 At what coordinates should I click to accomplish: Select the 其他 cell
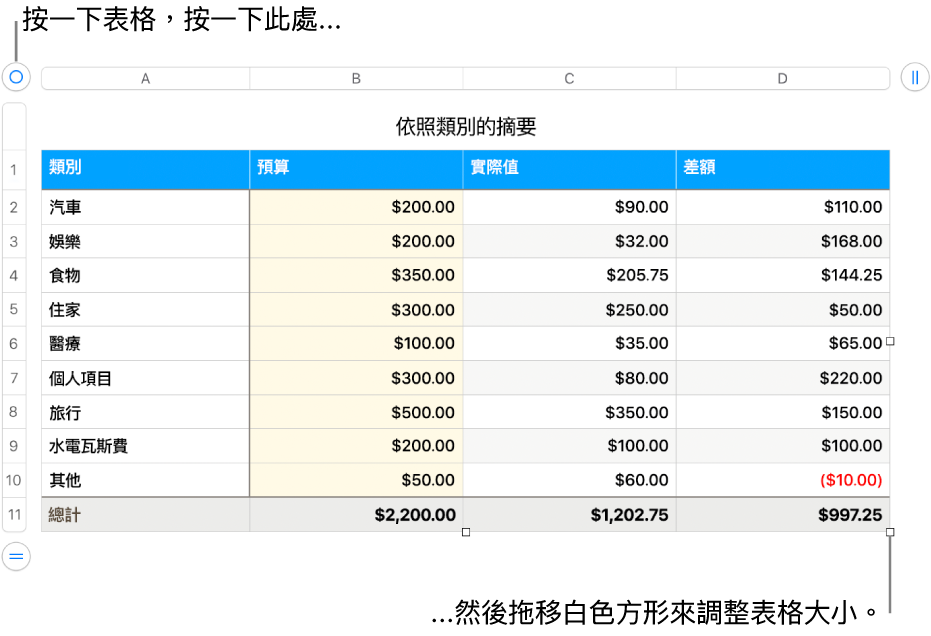[145, 480]
